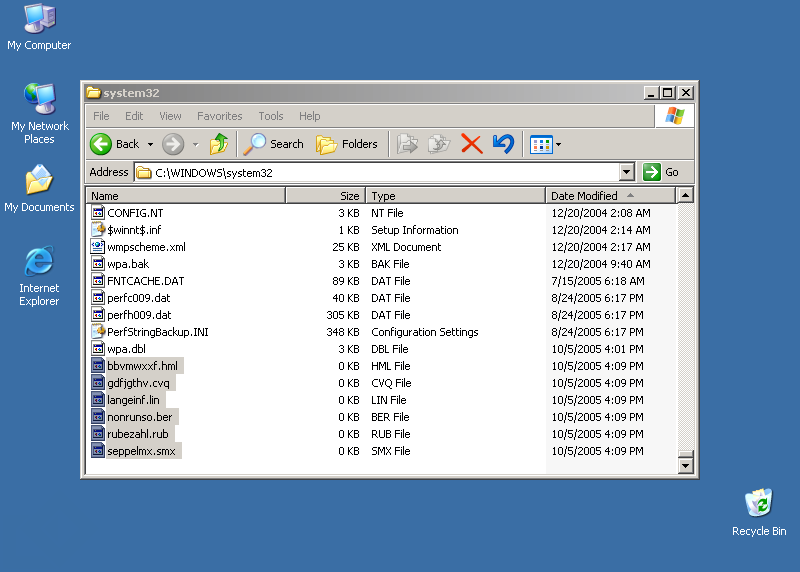Click the Go button

[661, 172]
